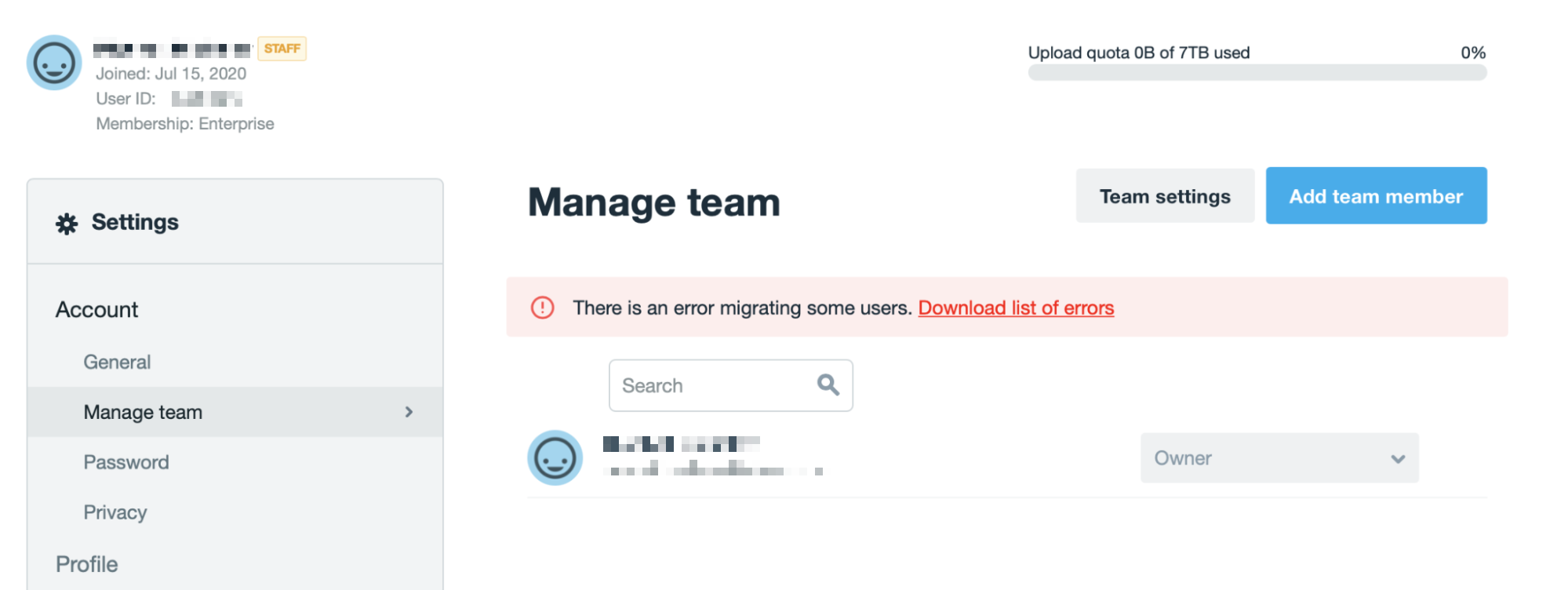The height and width of the screenshot is (590, 1568).
Task: Select Manage team in the sidebar
Action: coord(143,412)
